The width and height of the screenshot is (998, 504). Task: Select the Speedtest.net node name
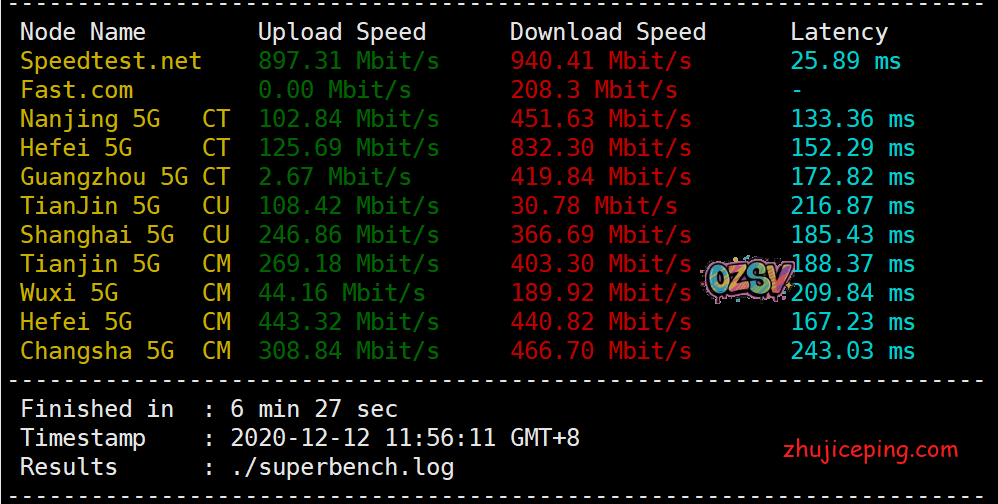point(111,61)
